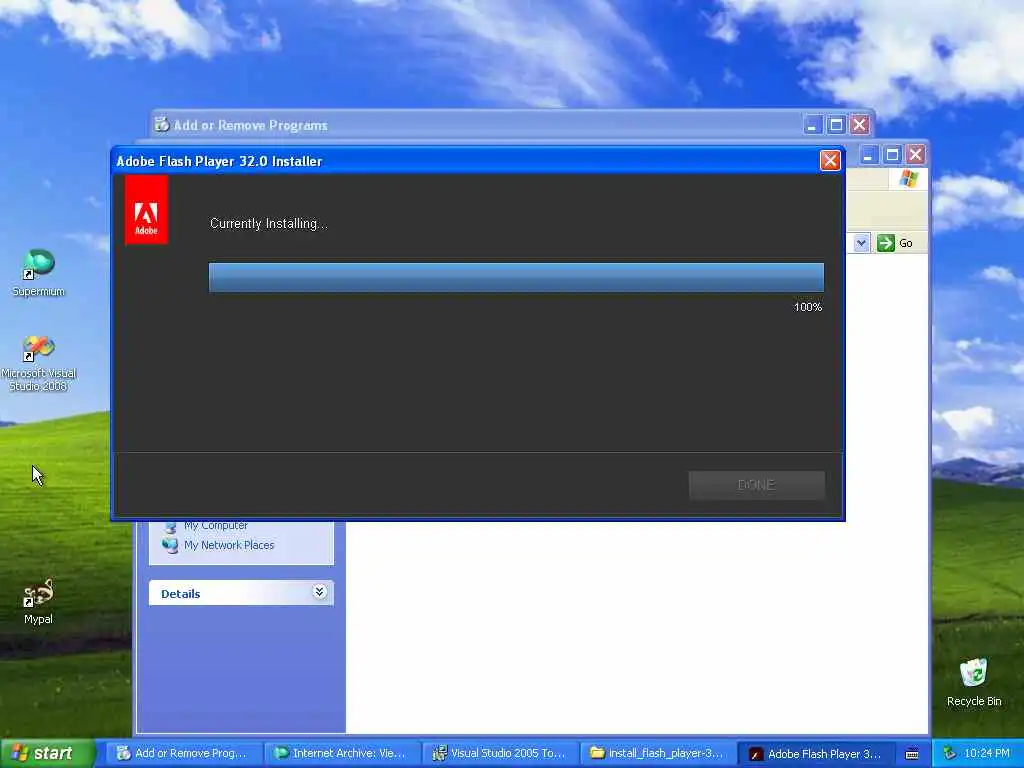
Task: Maximize the Add or Remove Programs window
Action: [x=836, y=125]
